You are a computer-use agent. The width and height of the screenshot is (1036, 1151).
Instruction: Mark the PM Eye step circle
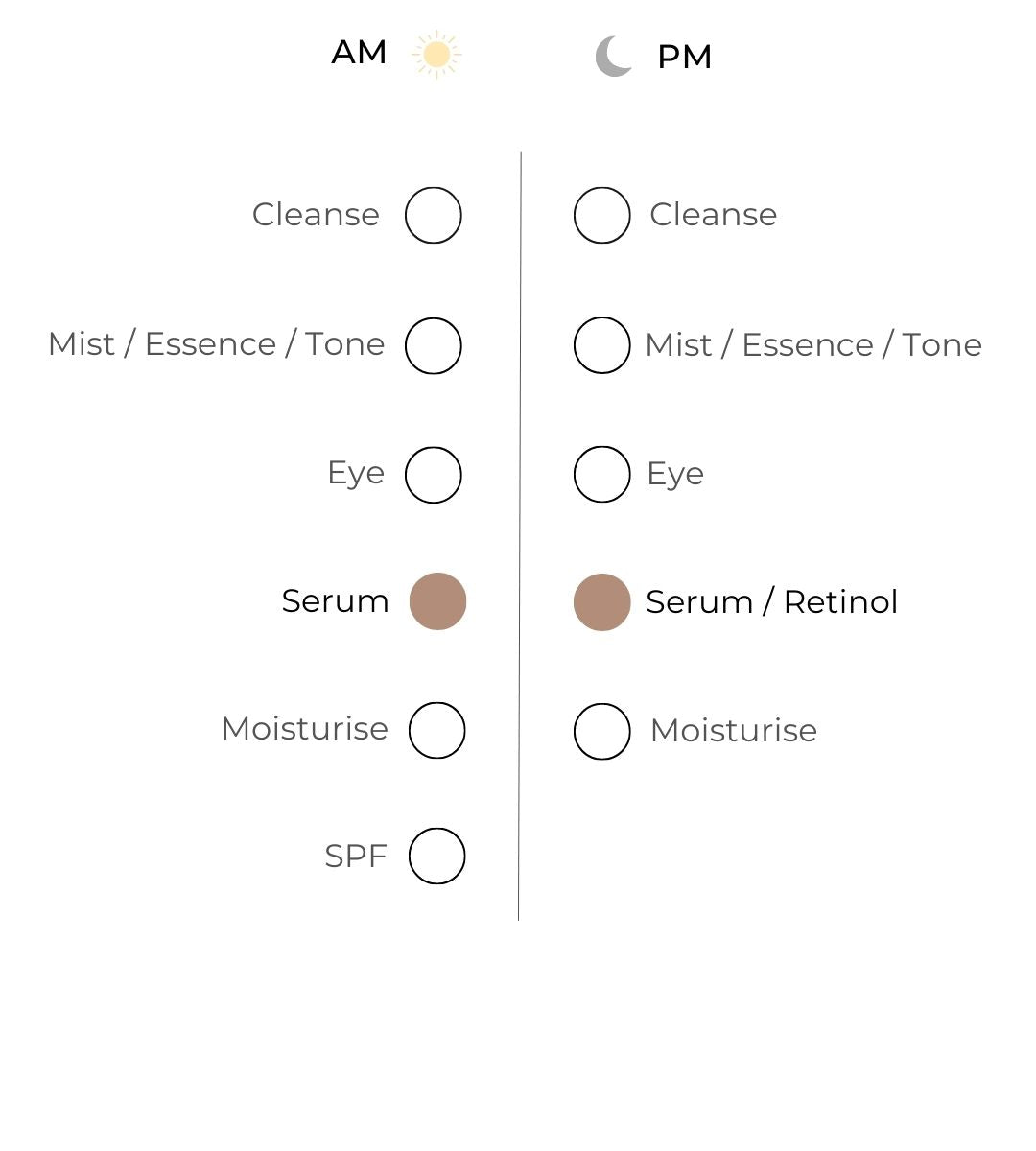602,474
